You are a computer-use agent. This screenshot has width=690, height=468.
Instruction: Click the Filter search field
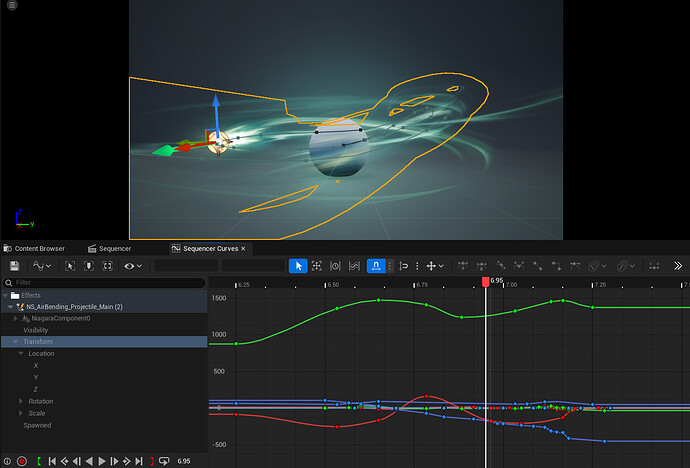click(x=100, y=283)
